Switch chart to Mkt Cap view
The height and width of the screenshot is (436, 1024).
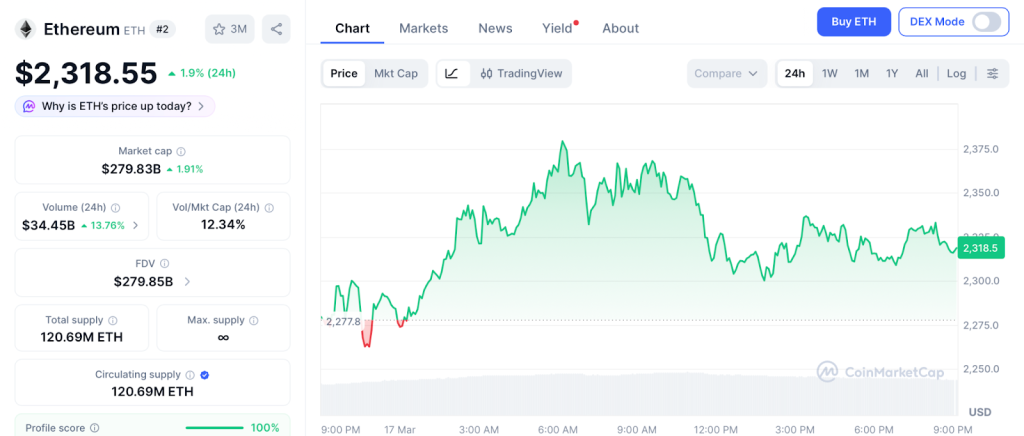396,73
